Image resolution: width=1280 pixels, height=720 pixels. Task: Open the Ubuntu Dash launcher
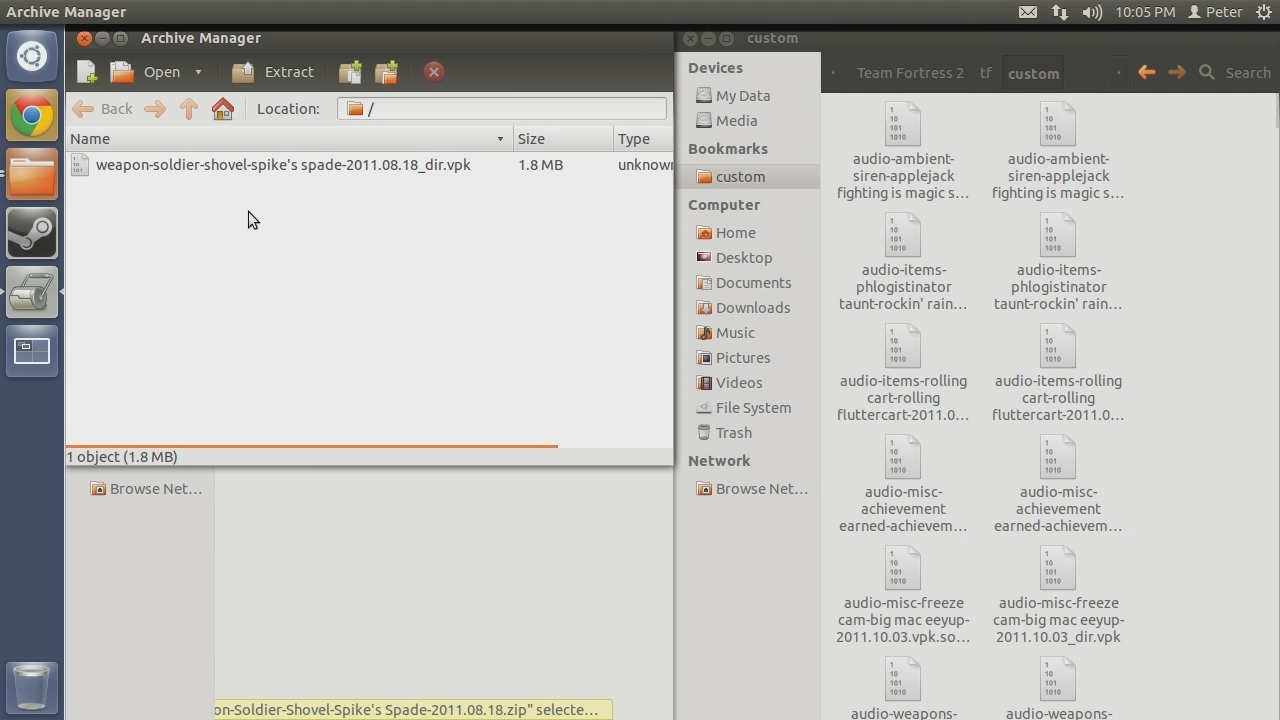click(x=32, y=56)
